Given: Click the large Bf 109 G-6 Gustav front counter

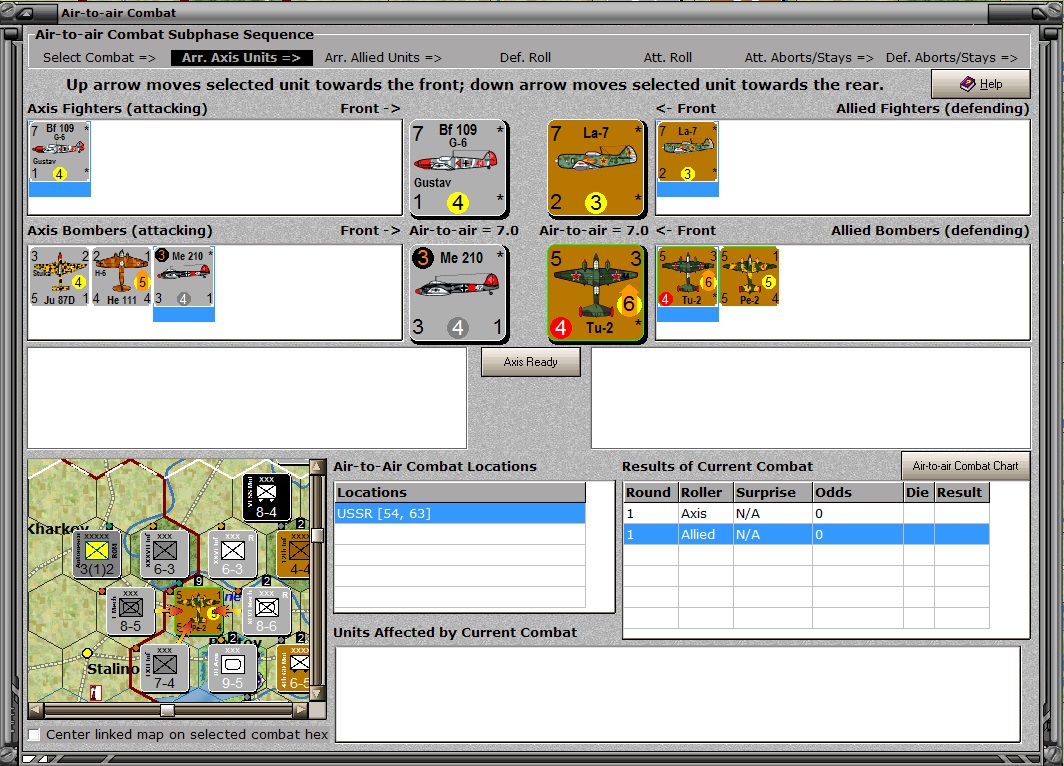Looking at the screenshot, I should [x=458, y=168].
